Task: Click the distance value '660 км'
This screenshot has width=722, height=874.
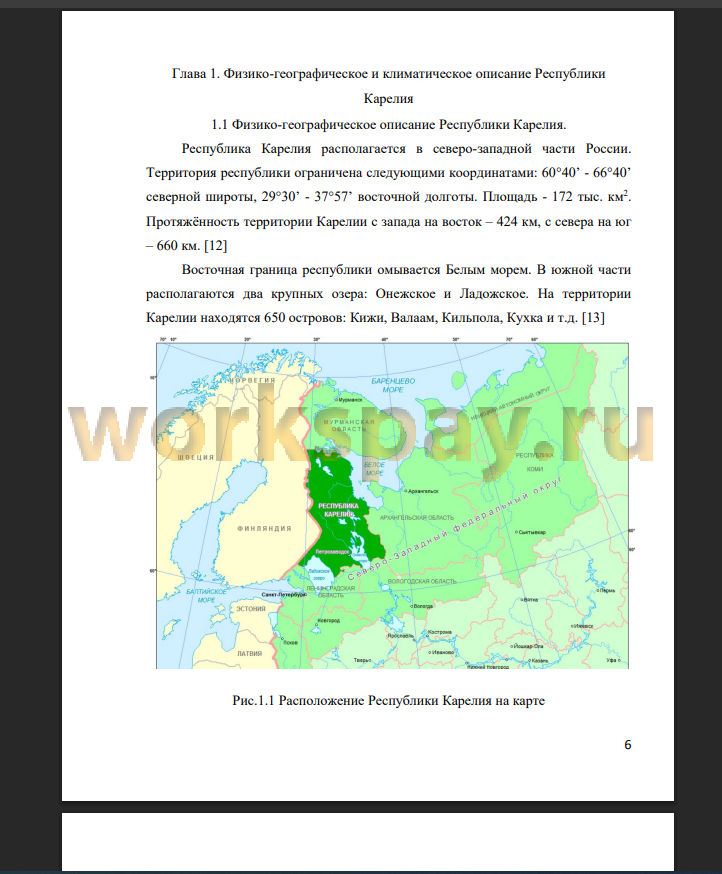Action: click(x=178, y=246)
